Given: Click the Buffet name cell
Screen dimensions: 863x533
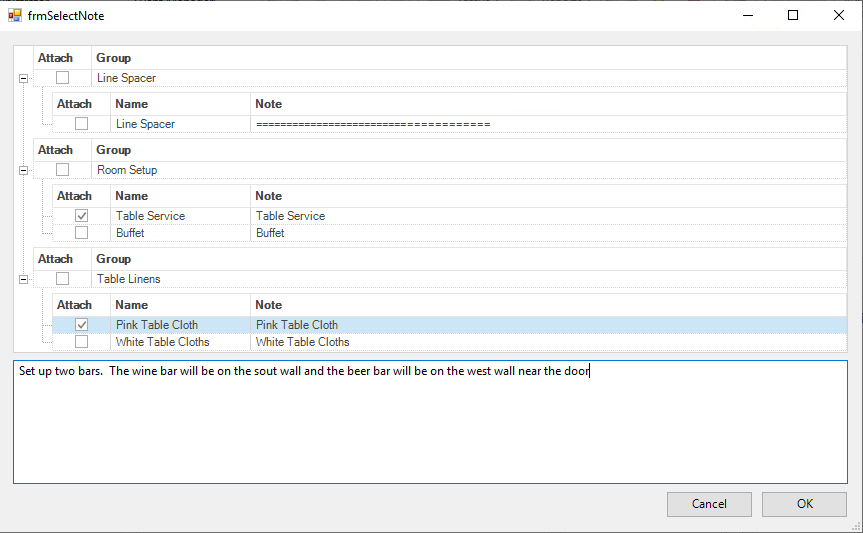Looking at the screenshot, I should pos(181,233).
